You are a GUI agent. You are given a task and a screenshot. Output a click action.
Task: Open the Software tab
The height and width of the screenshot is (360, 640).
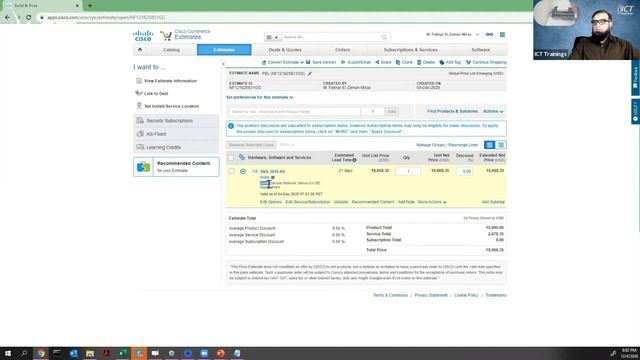[x=480, y=50]
